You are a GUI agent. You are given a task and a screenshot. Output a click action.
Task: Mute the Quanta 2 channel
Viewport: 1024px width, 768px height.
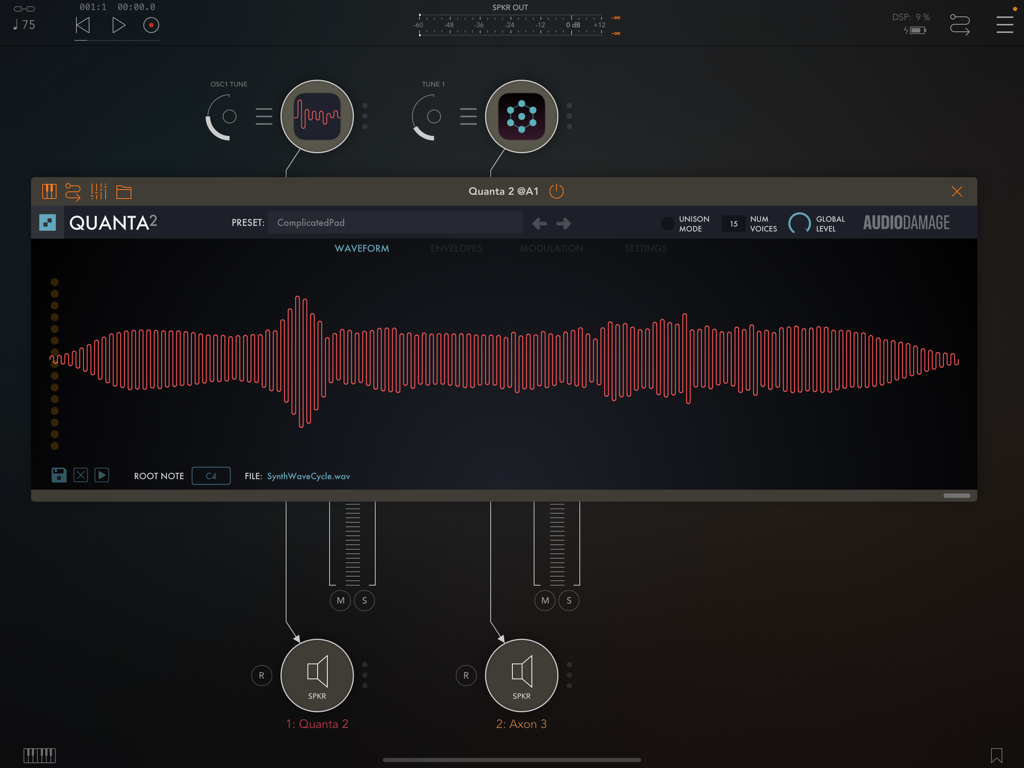click(x=340, y=601)
